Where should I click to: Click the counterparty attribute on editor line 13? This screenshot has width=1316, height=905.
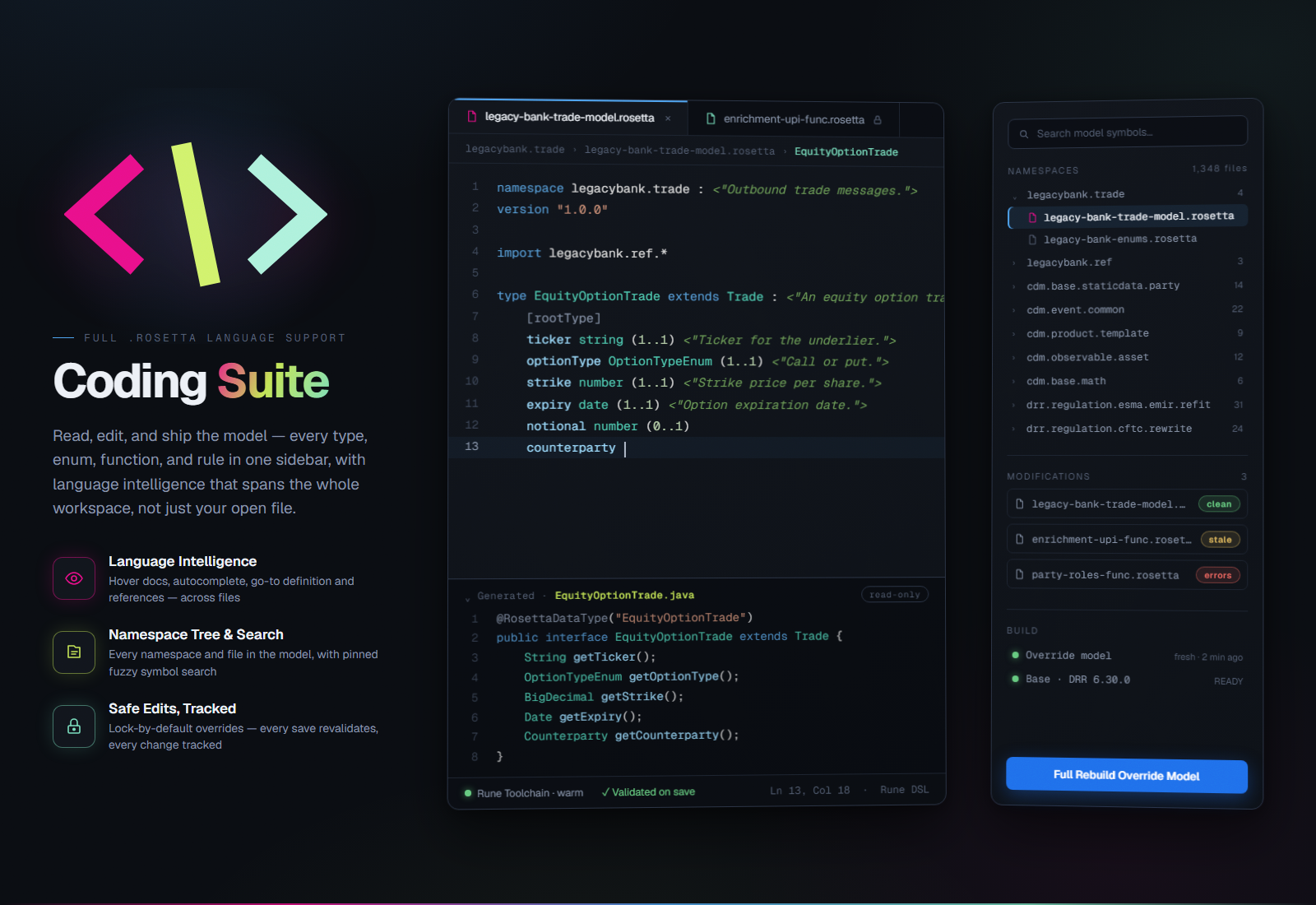571,448
